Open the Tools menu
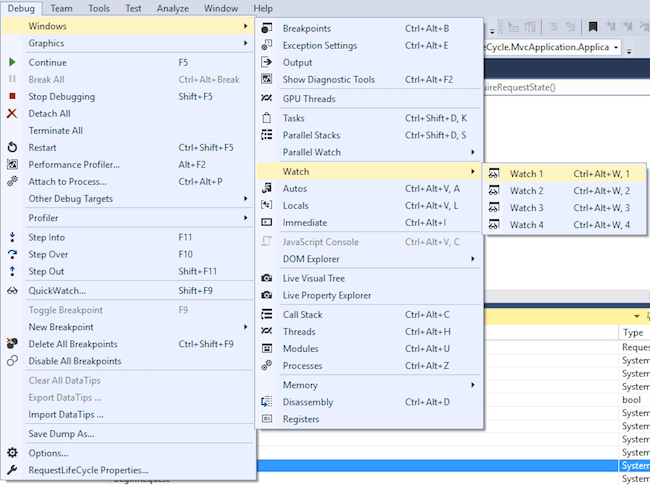The height and width of the screenshot is (485, 650). click(x=99, y=8)
